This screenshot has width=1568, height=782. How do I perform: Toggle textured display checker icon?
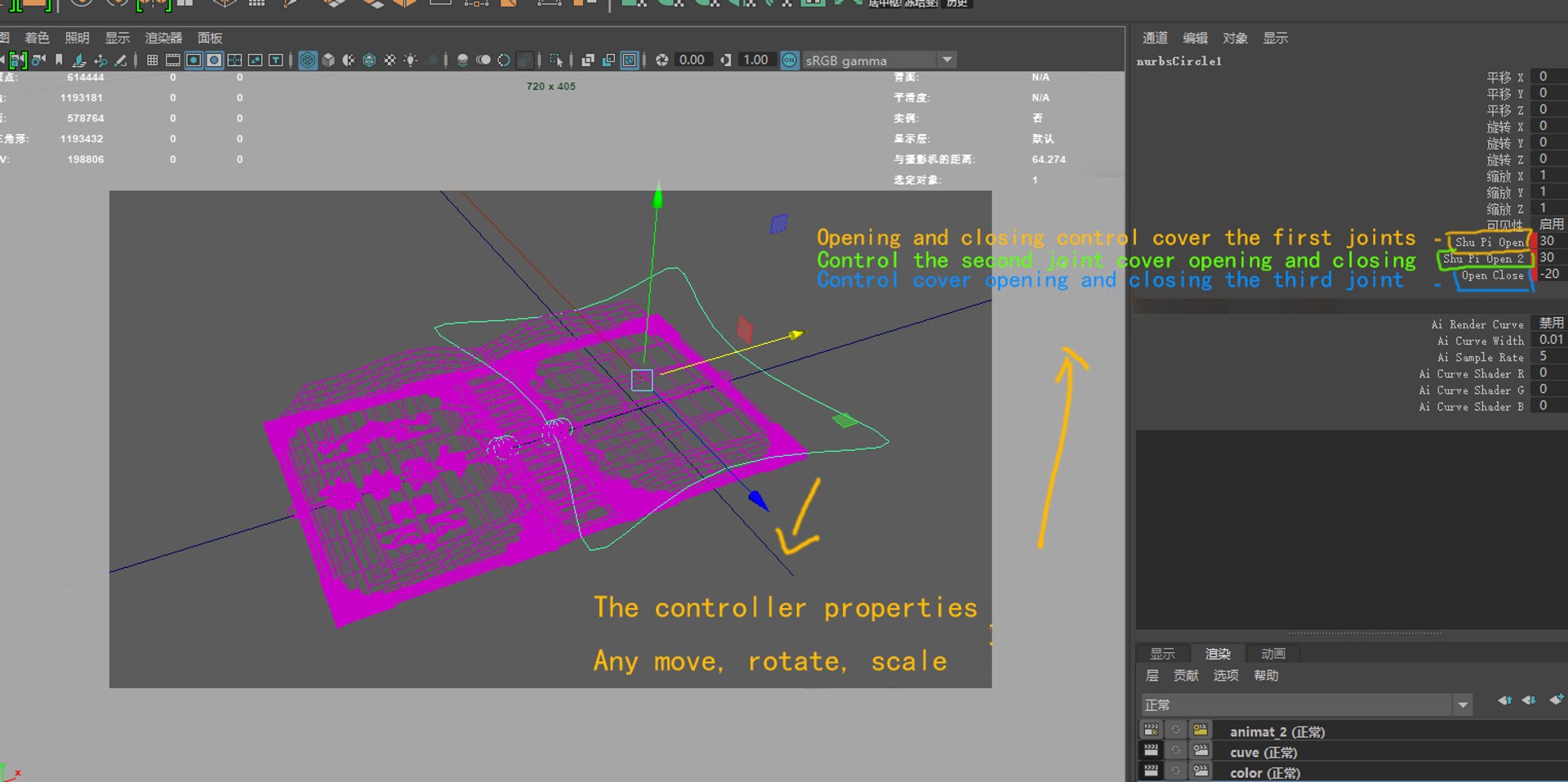click(390, 60)
